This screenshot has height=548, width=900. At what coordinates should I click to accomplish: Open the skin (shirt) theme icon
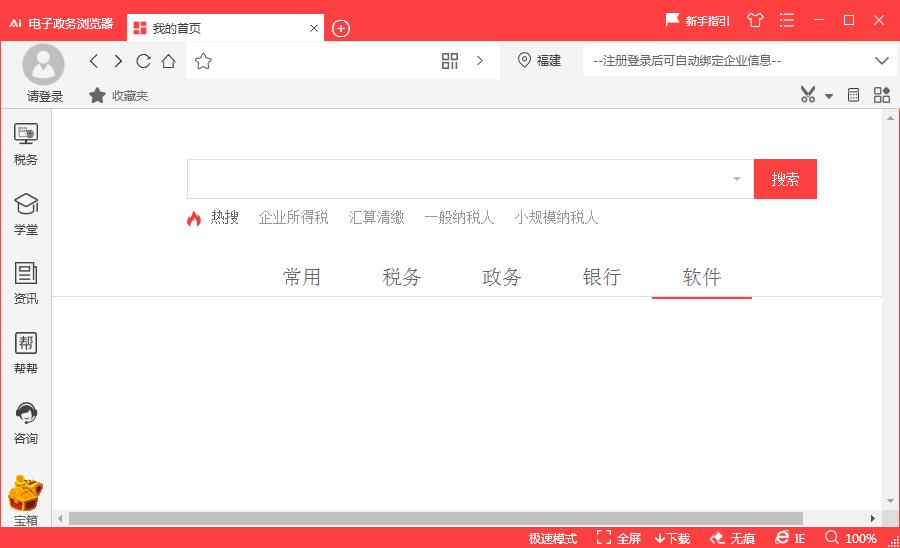click(x=755, y=21)
